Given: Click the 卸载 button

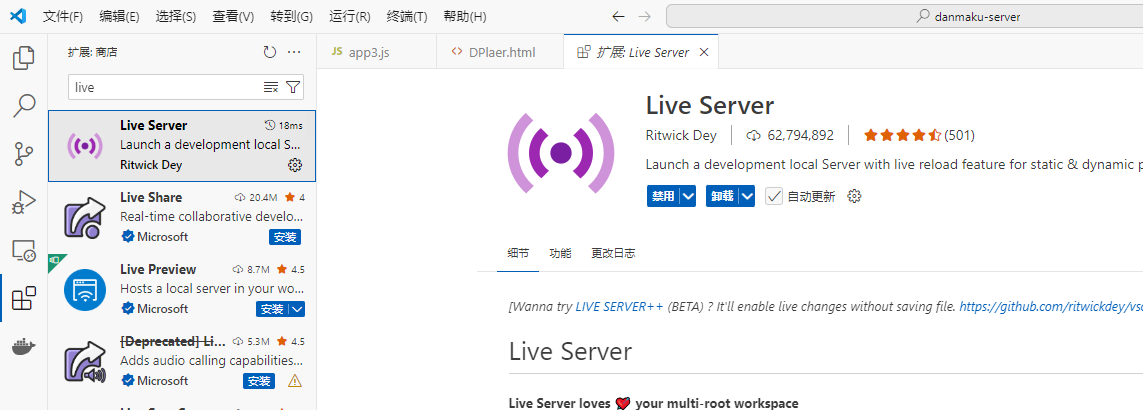Looking at the screenshot, I should click(x=722, y=196).
